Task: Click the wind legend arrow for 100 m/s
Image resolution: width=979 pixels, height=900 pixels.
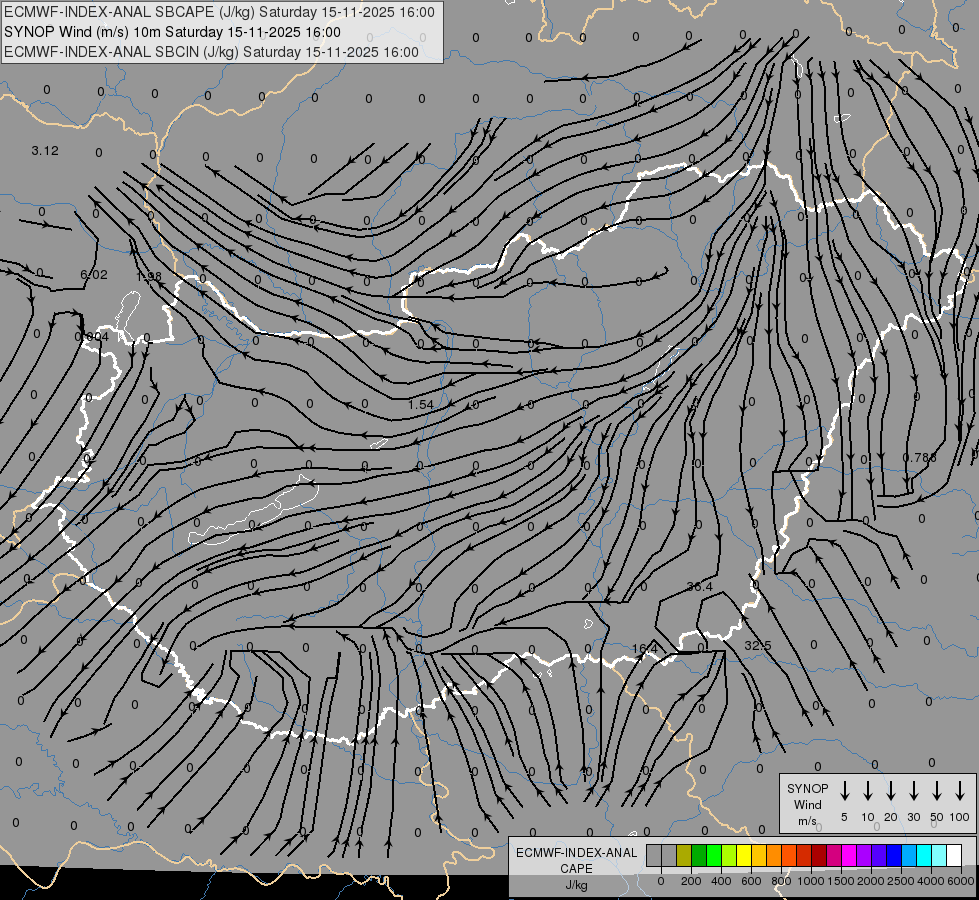Action: (x=960, y=790)
